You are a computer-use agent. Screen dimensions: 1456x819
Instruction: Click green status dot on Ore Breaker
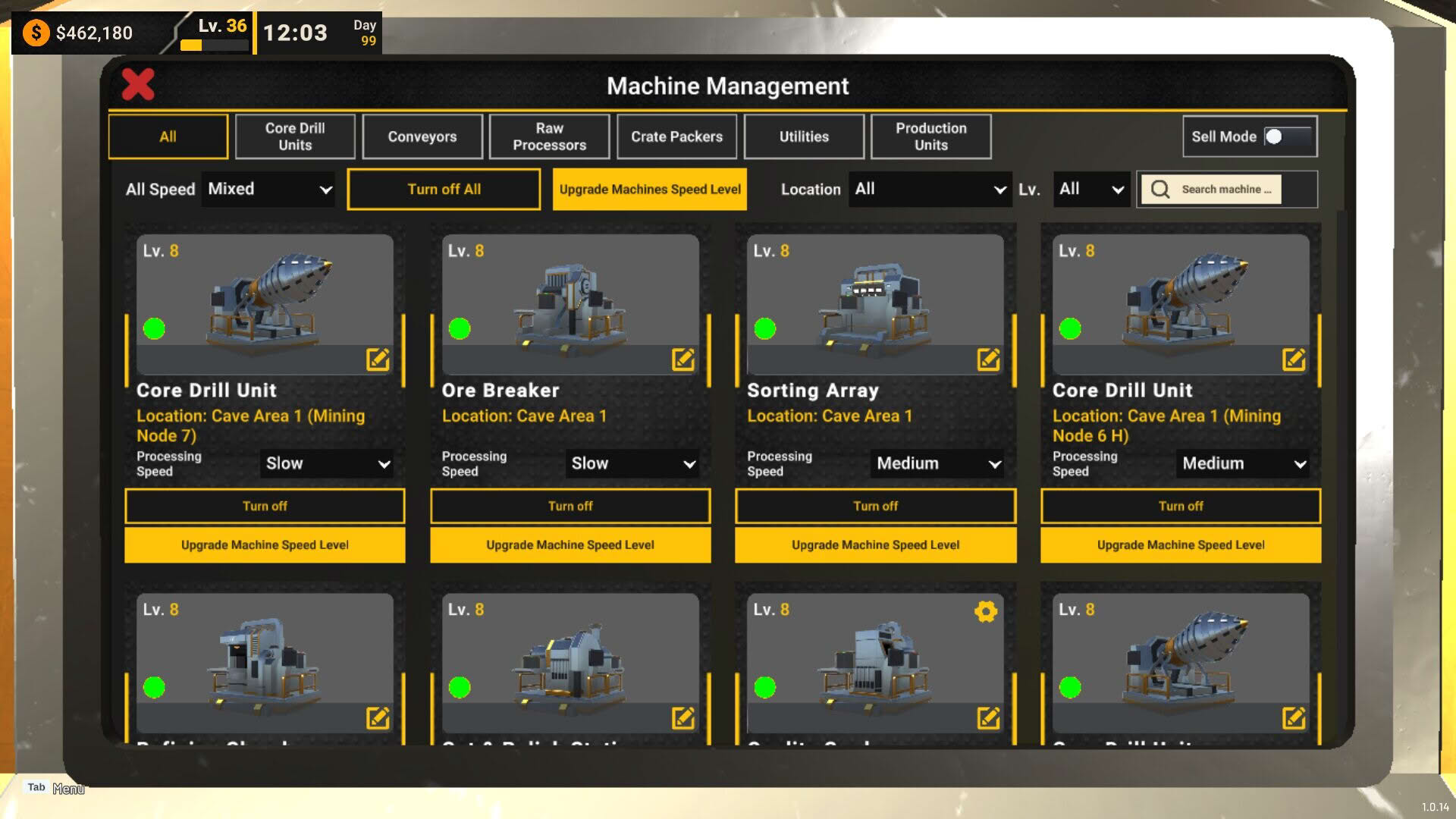460,328
